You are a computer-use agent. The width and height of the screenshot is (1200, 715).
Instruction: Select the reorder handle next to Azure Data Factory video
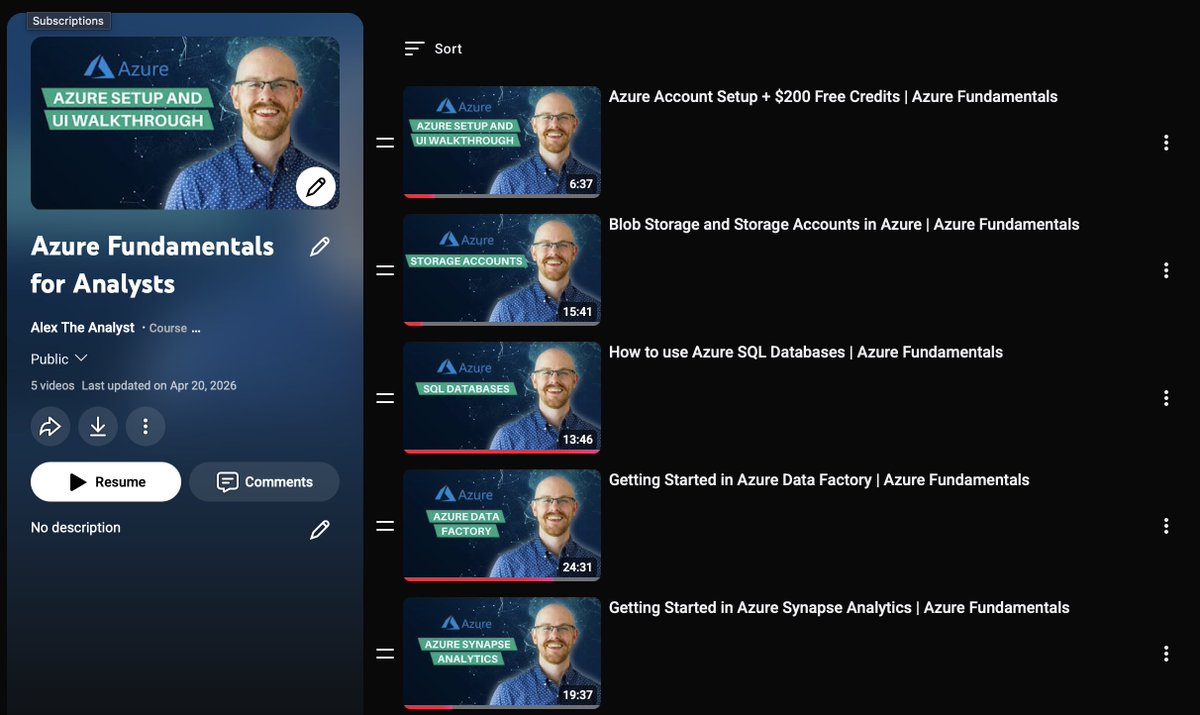pos(384,526)
